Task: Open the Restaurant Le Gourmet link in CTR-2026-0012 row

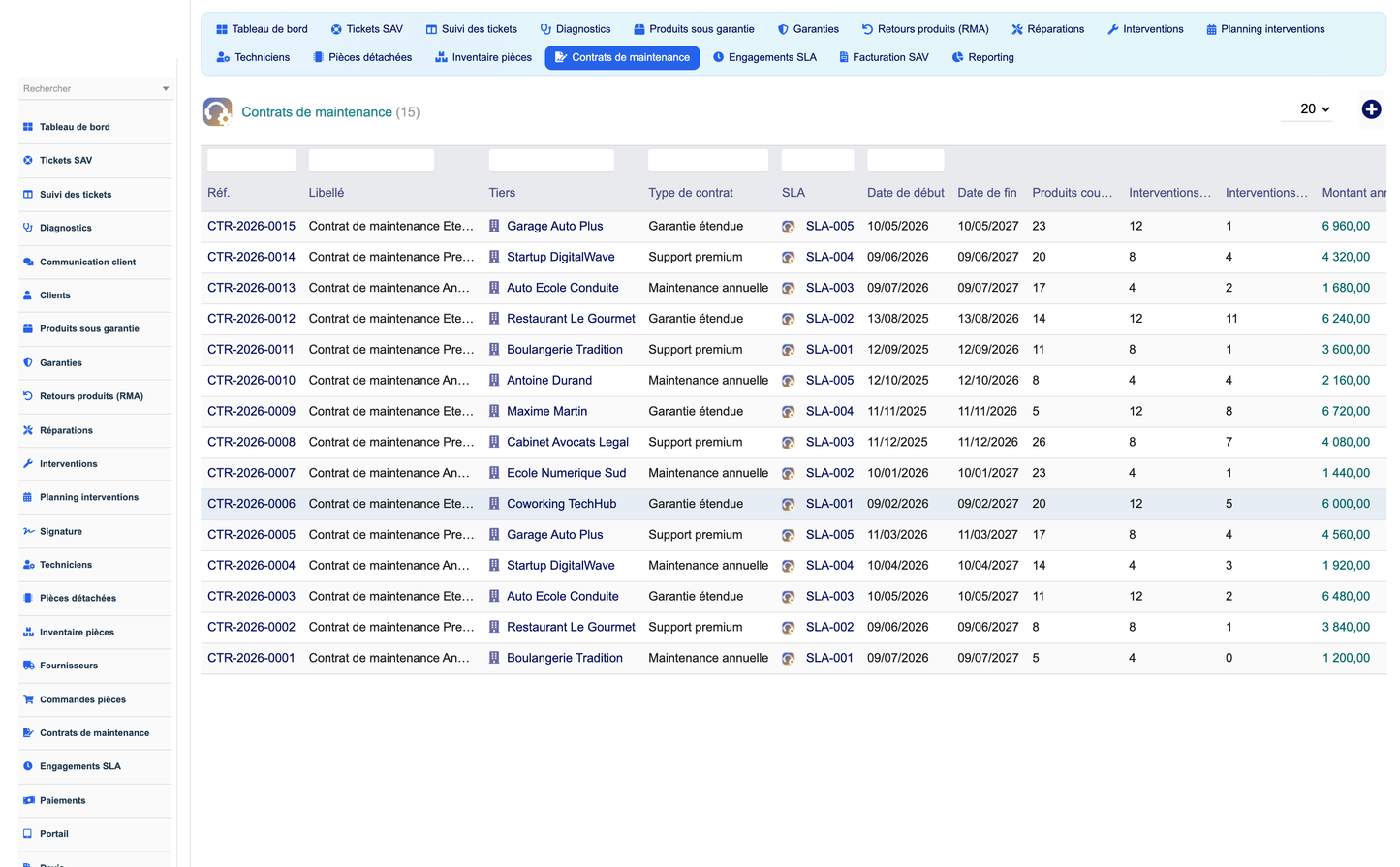Action: [571, 319]
